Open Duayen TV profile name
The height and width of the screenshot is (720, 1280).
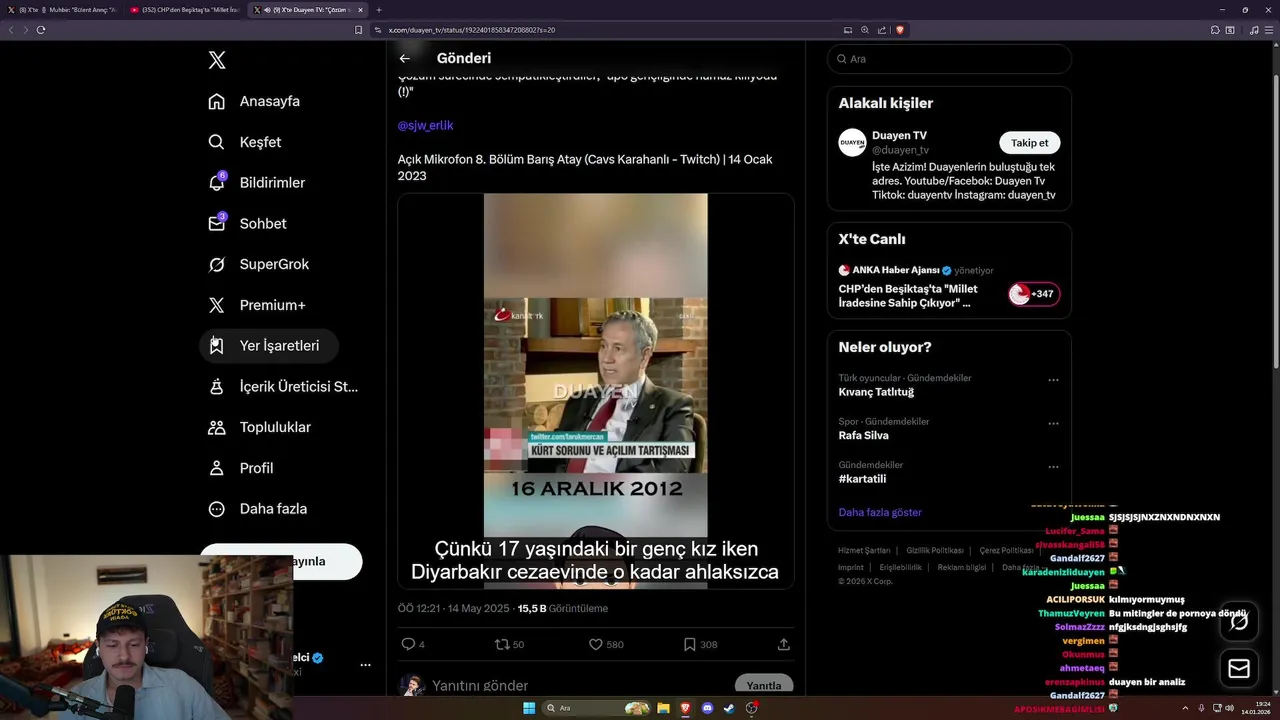pos(899,135)
